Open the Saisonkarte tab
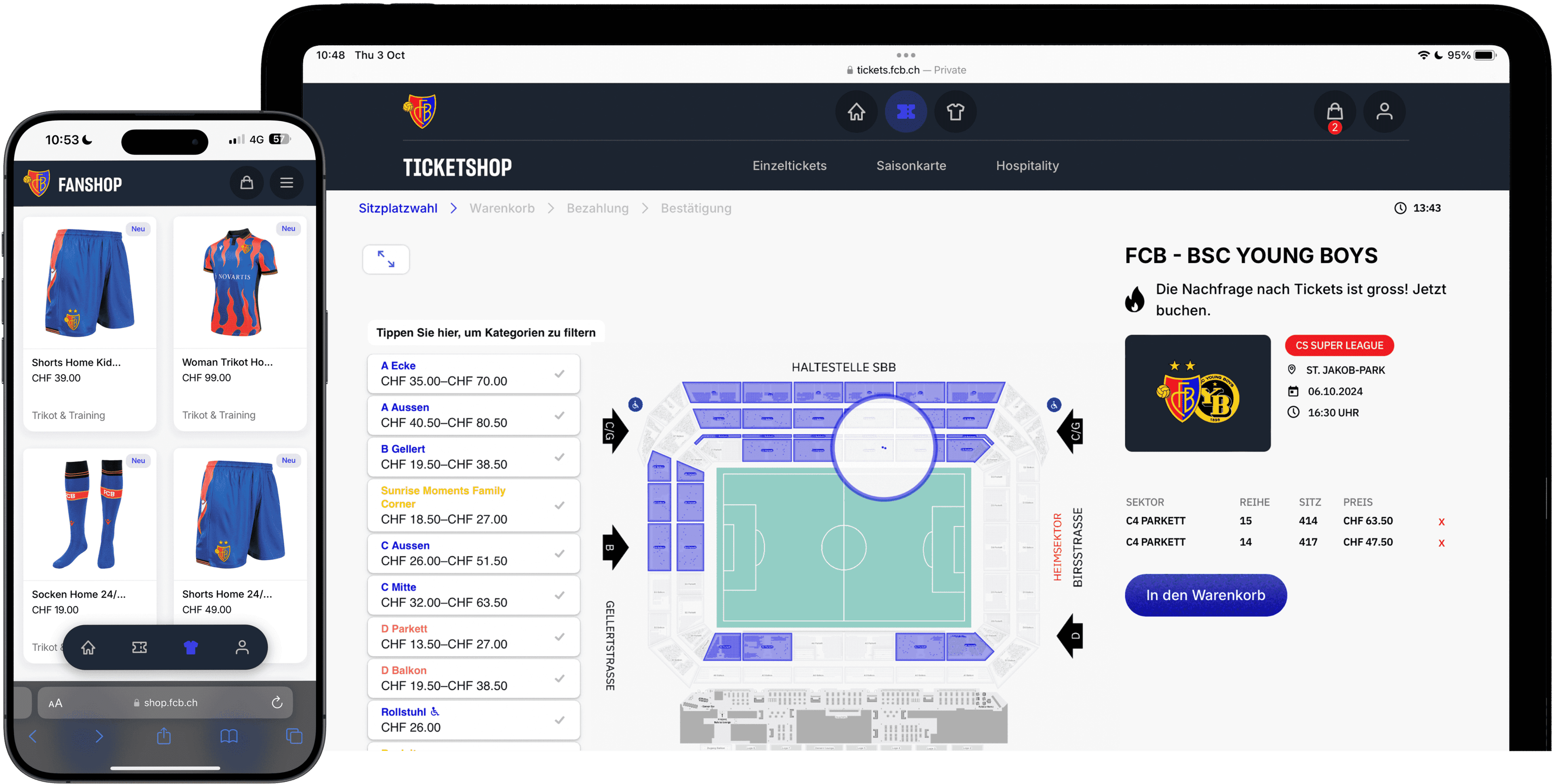This screenshot has width=1552, height=784. tap(911, 166)
